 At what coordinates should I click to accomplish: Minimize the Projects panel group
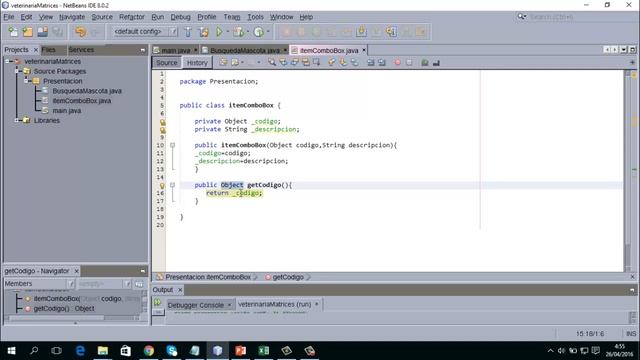point(142,50)
